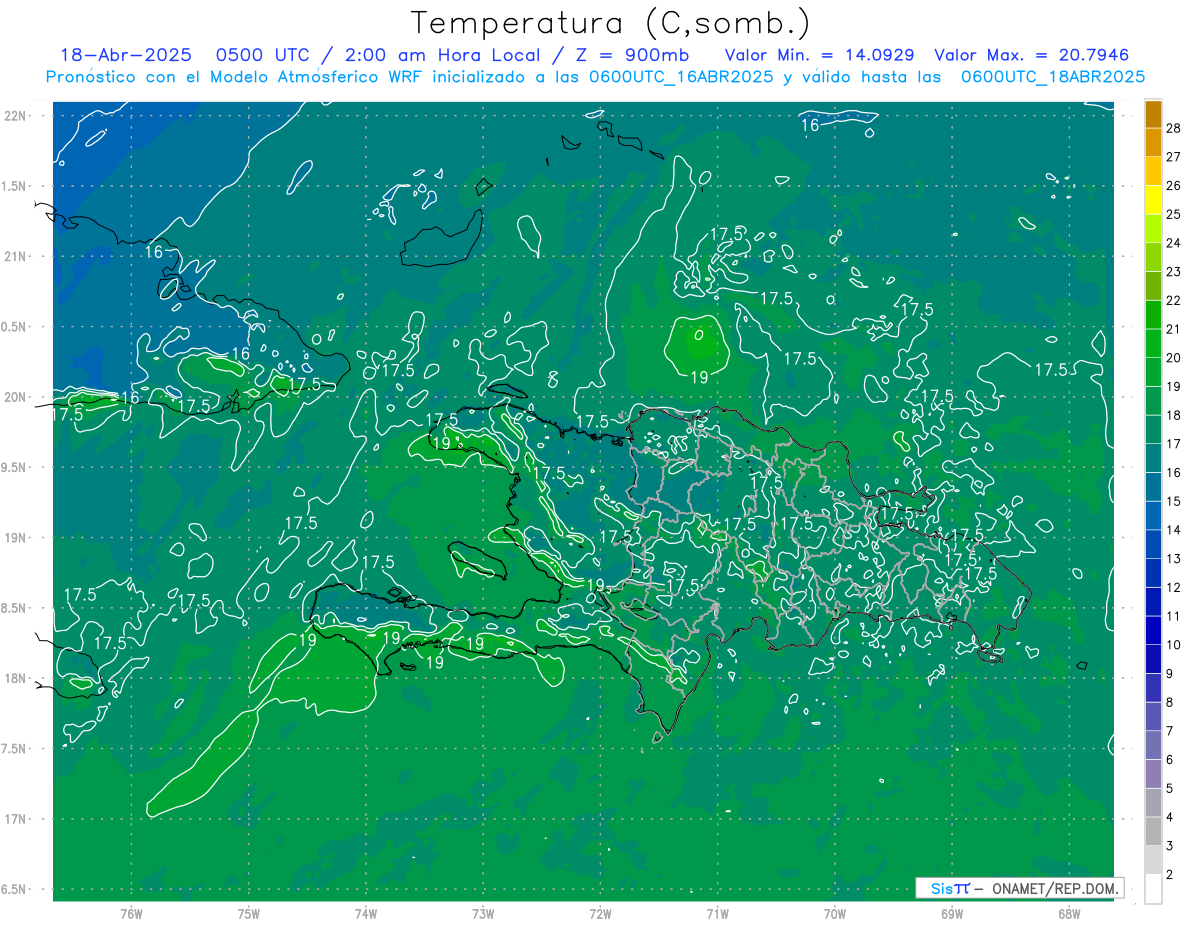This screenshot has height=927, width=1200.
Task: Click the color bar label '10'
Action: pos(1174,645)
